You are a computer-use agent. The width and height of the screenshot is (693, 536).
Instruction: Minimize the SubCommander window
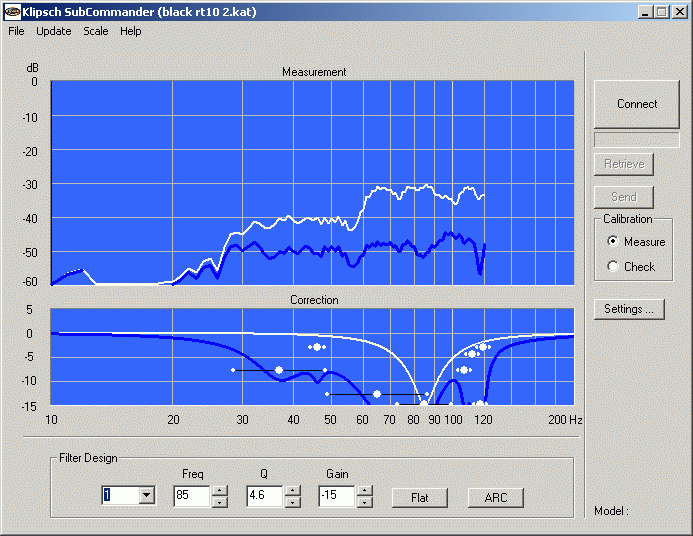coord(645,12)
